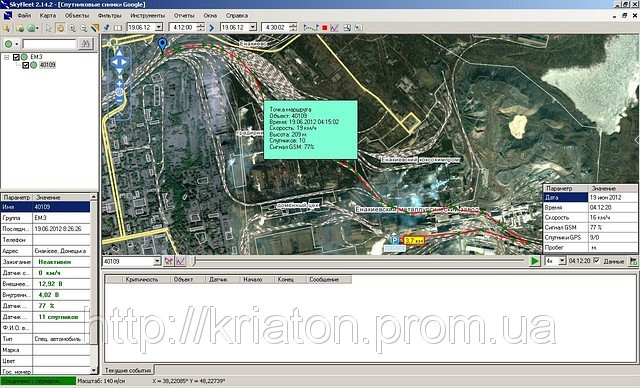The width and height of the screenshot is (640, 388).
Task: Switch to Текущие события tab
Action: click(x=128, y=370)
